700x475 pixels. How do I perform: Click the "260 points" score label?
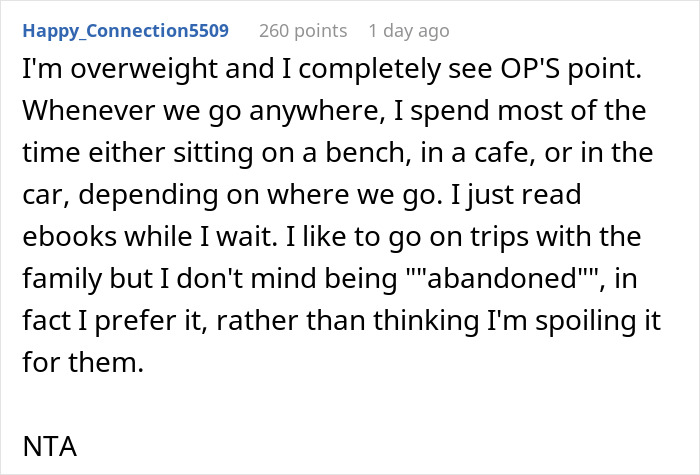click(x=304, y=31)
